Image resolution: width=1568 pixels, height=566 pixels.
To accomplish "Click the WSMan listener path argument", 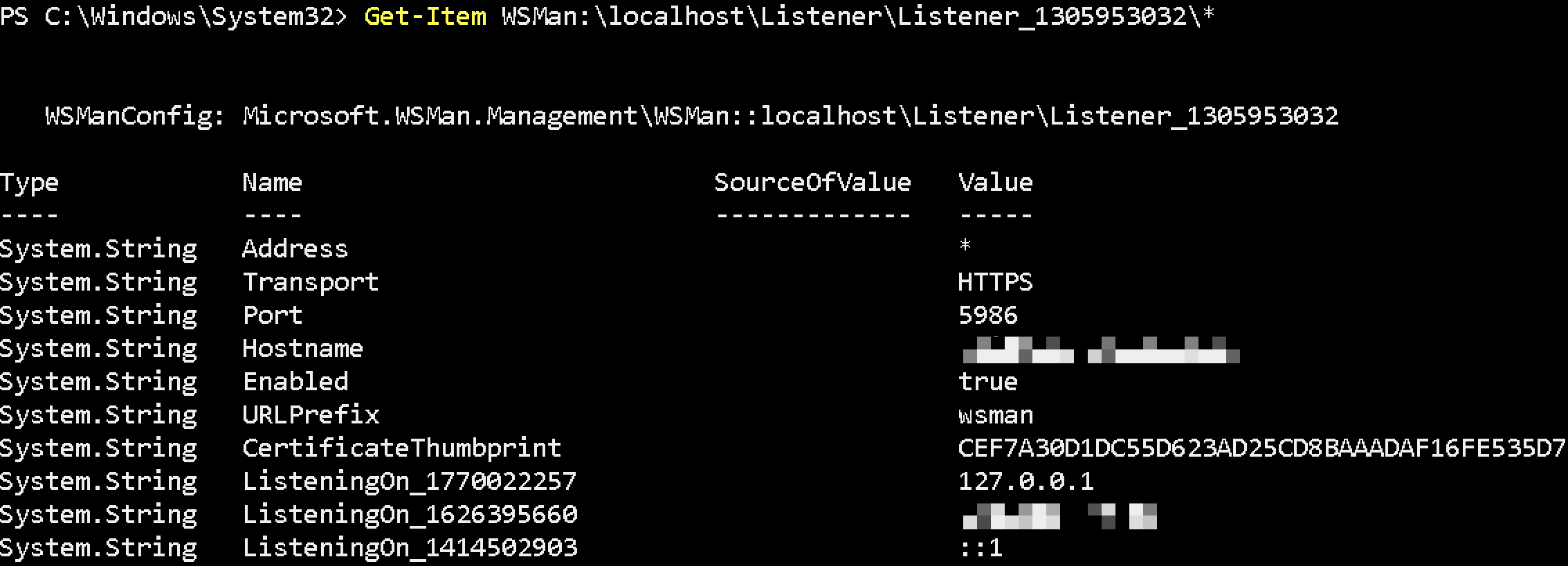I will tap(857, 16).
